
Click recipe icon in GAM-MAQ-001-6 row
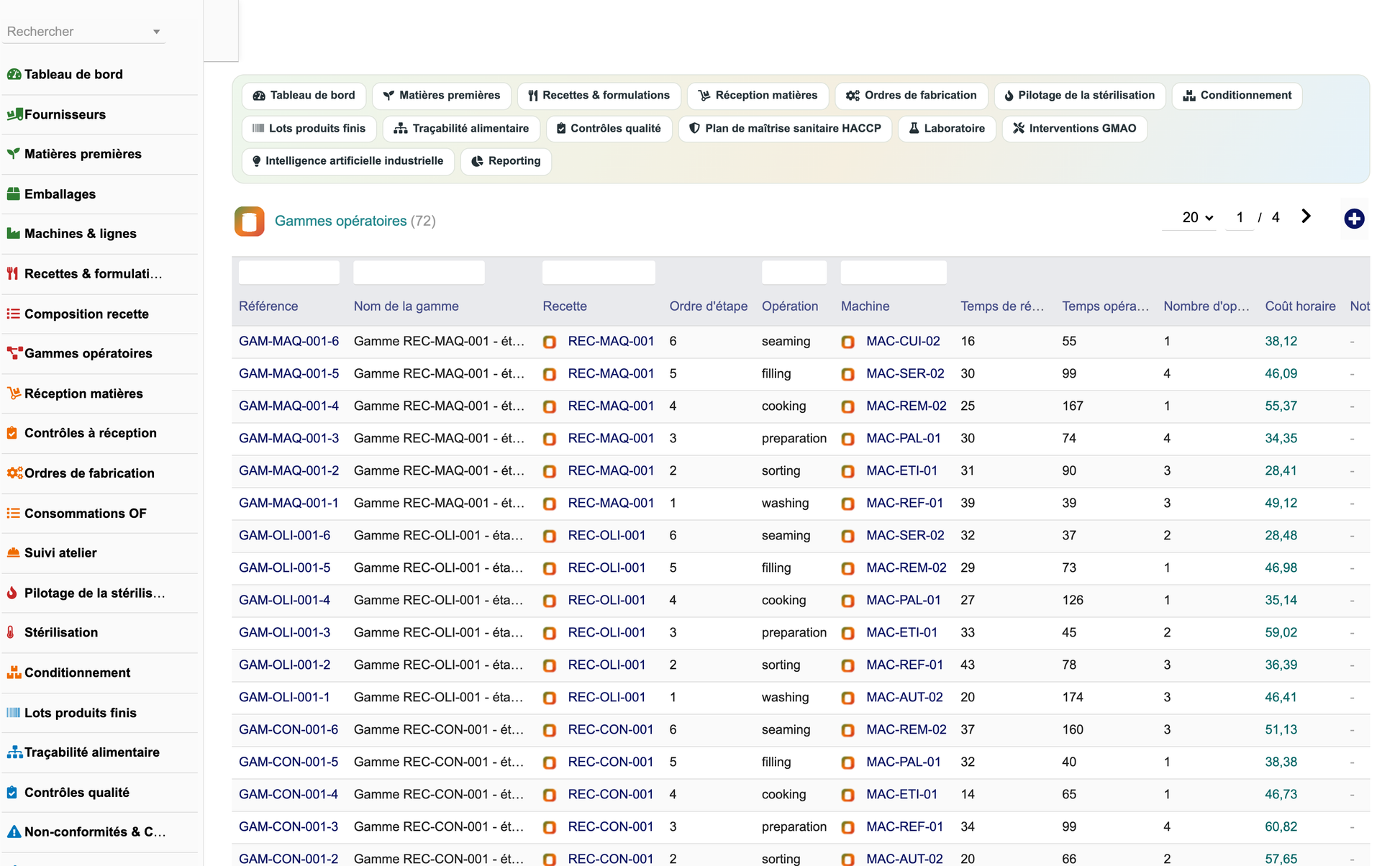click(x=550, y=342)
